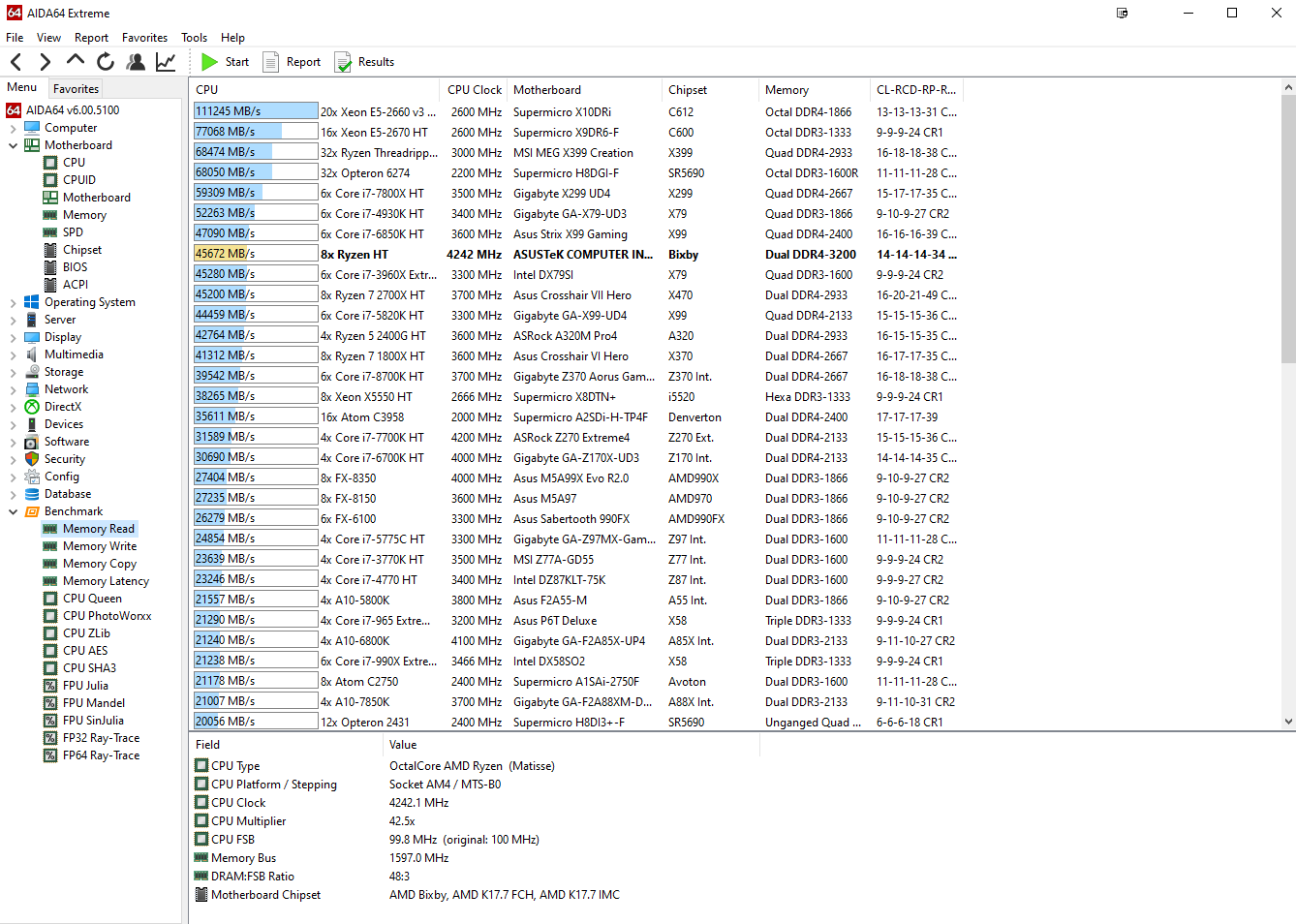Open the Report menu
The image size is (1296, 924).
tap(91, 38)
